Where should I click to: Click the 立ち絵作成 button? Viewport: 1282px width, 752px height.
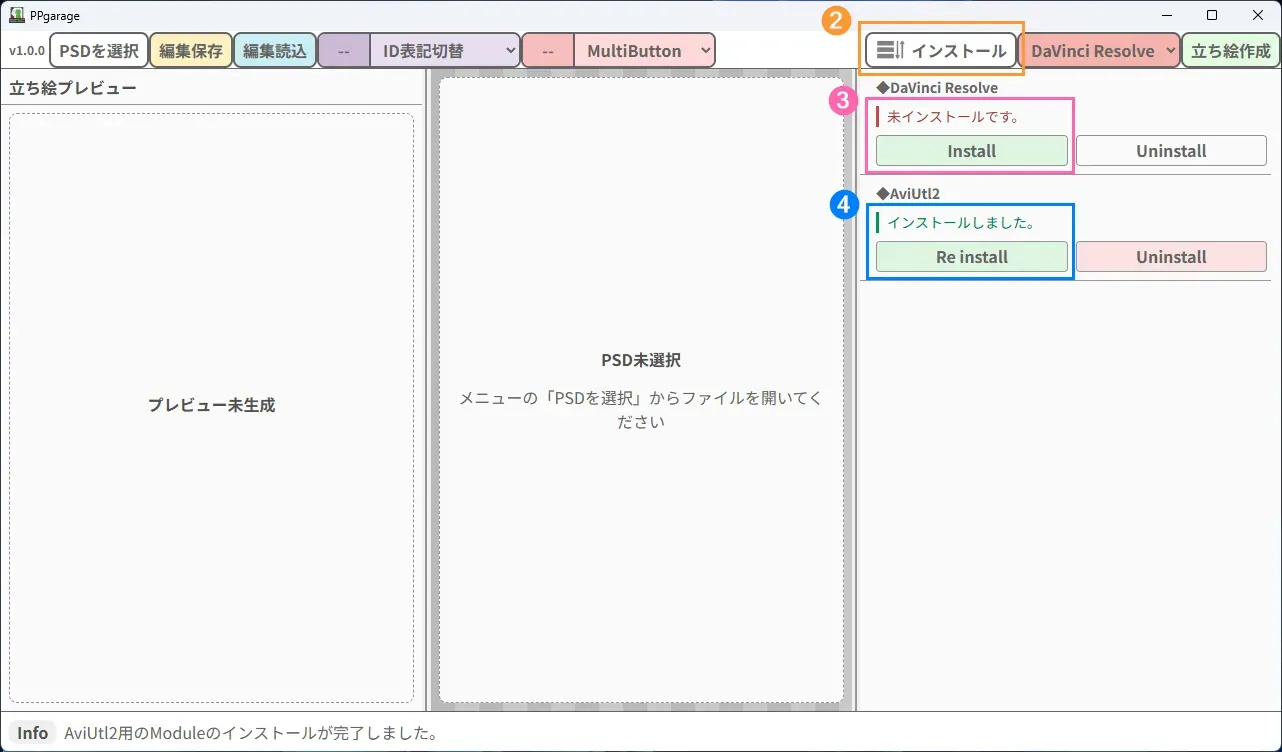coord(1231,51)
